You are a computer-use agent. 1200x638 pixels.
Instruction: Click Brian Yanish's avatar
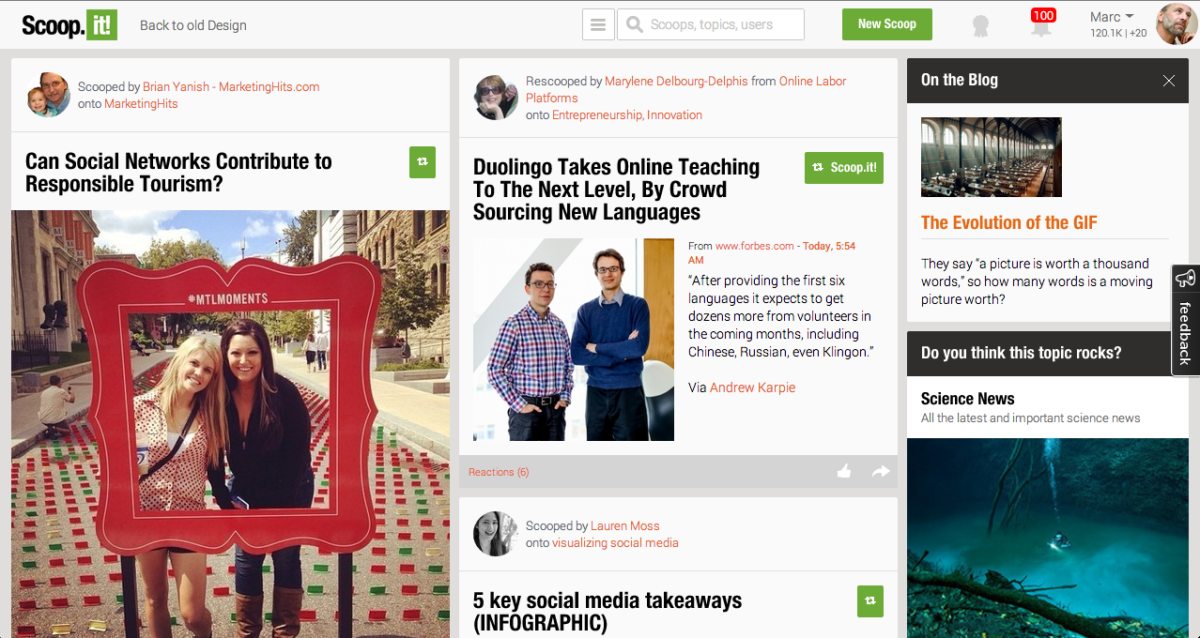point(48,95)
